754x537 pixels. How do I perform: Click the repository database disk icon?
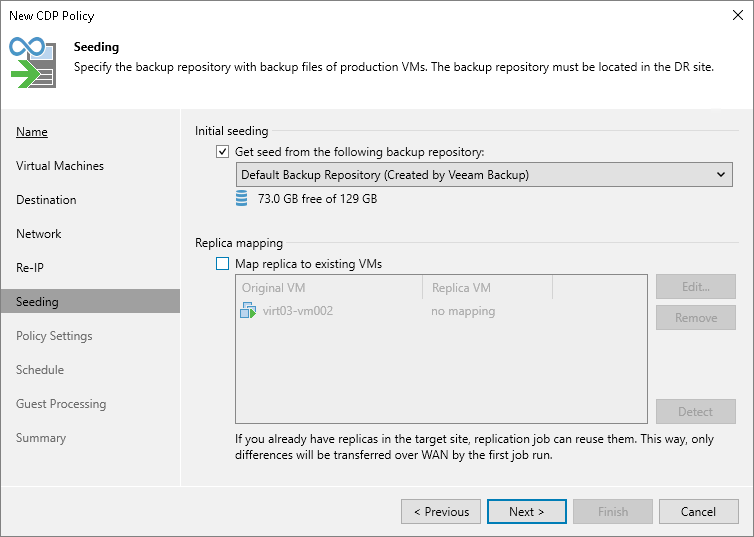click(x=241, y=198)
